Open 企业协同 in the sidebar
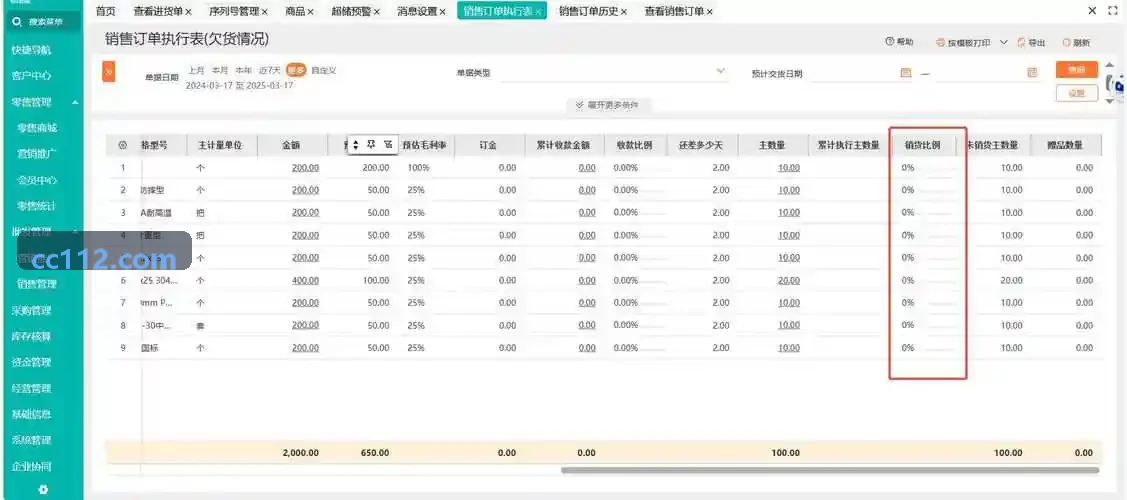This screenshot has height=500, width=1127. 32,466
